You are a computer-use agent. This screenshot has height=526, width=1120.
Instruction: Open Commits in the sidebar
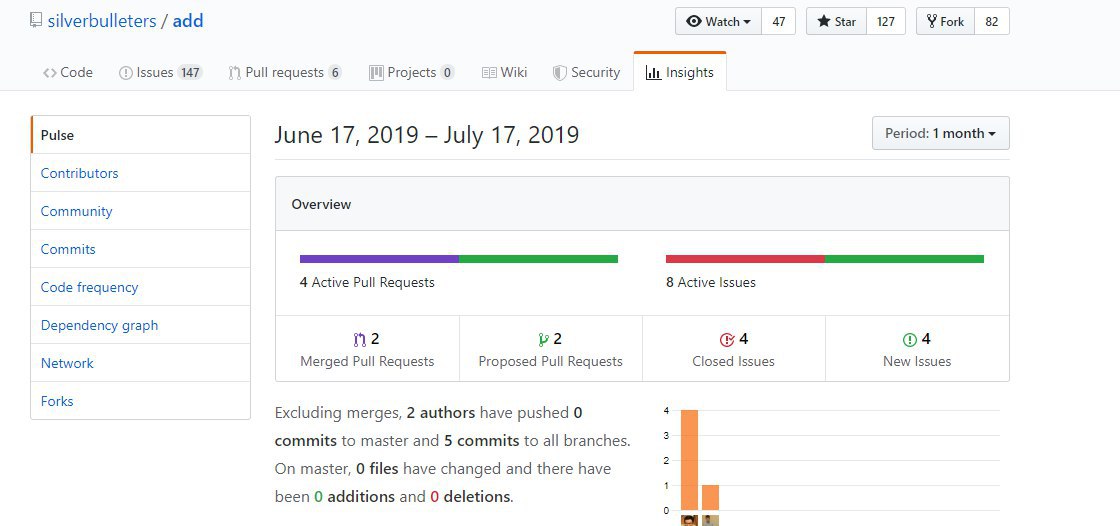141,249
